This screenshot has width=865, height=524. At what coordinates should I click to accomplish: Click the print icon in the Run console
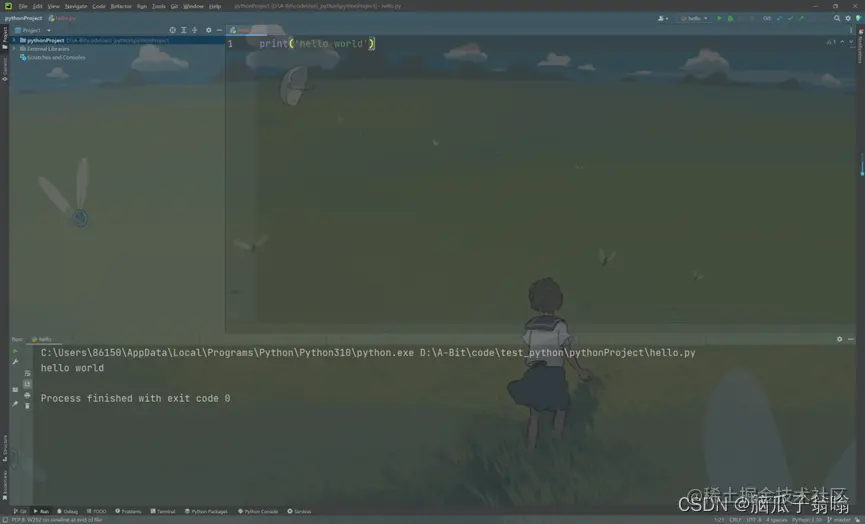pos(27,395)
